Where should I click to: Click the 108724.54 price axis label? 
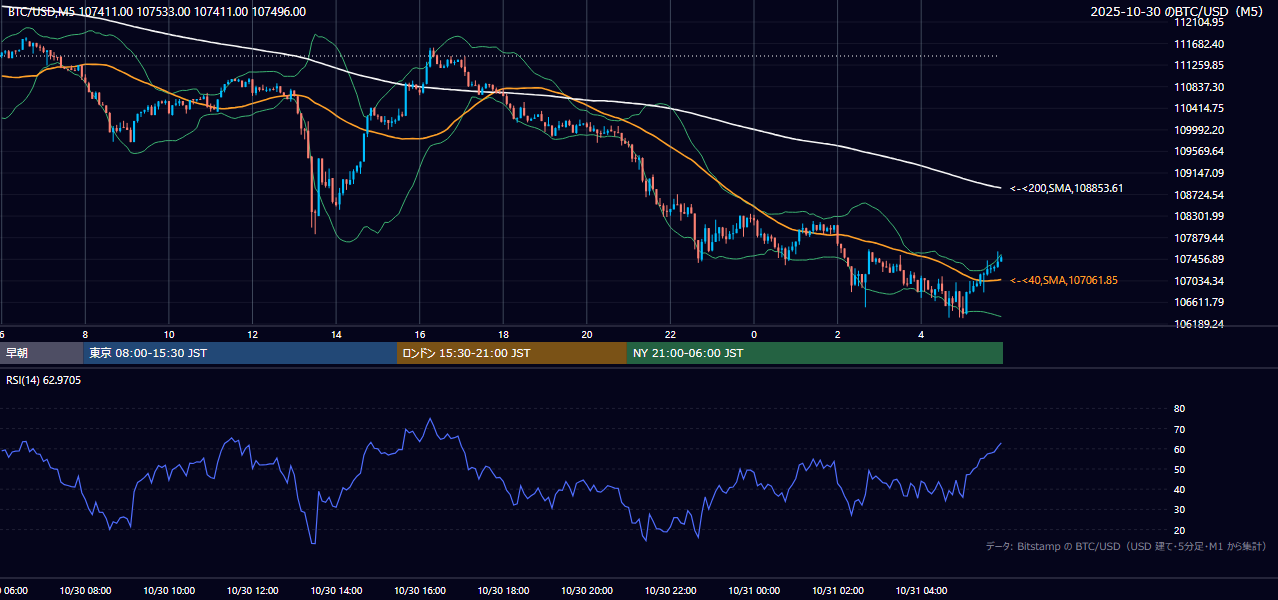(x=1198, y=195)
